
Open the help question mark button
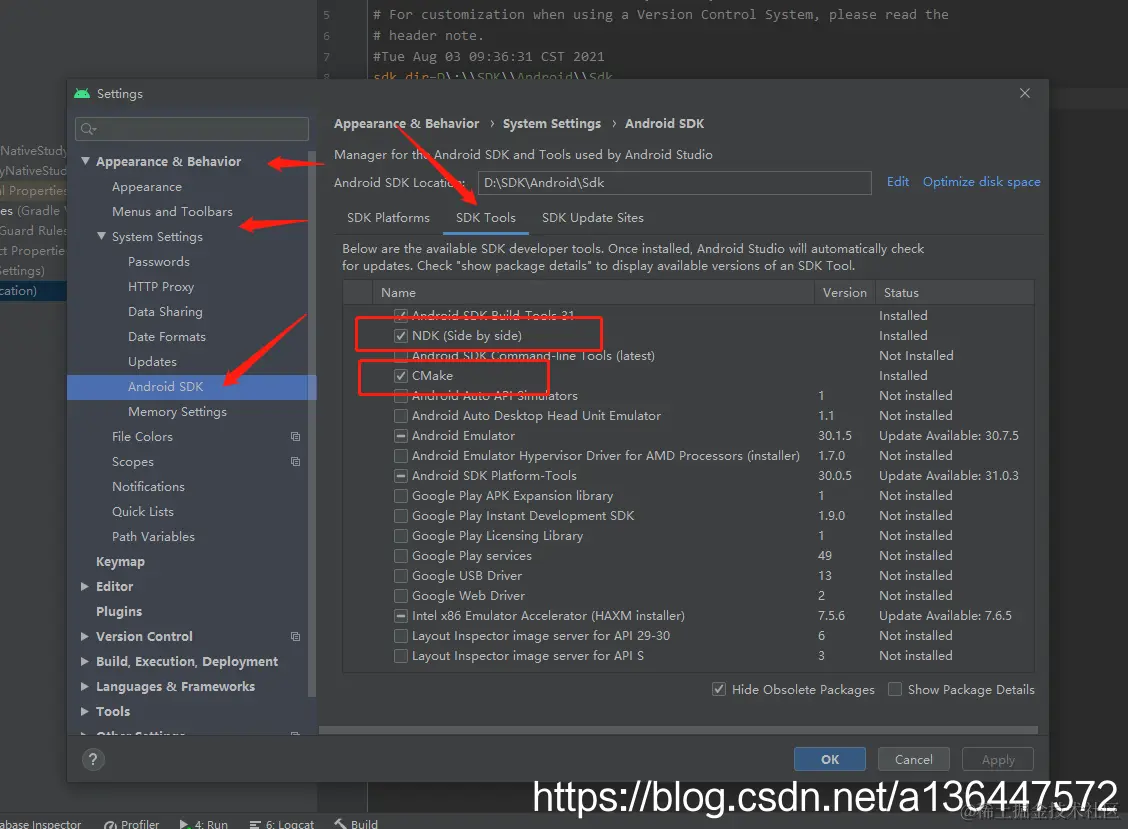93,759
